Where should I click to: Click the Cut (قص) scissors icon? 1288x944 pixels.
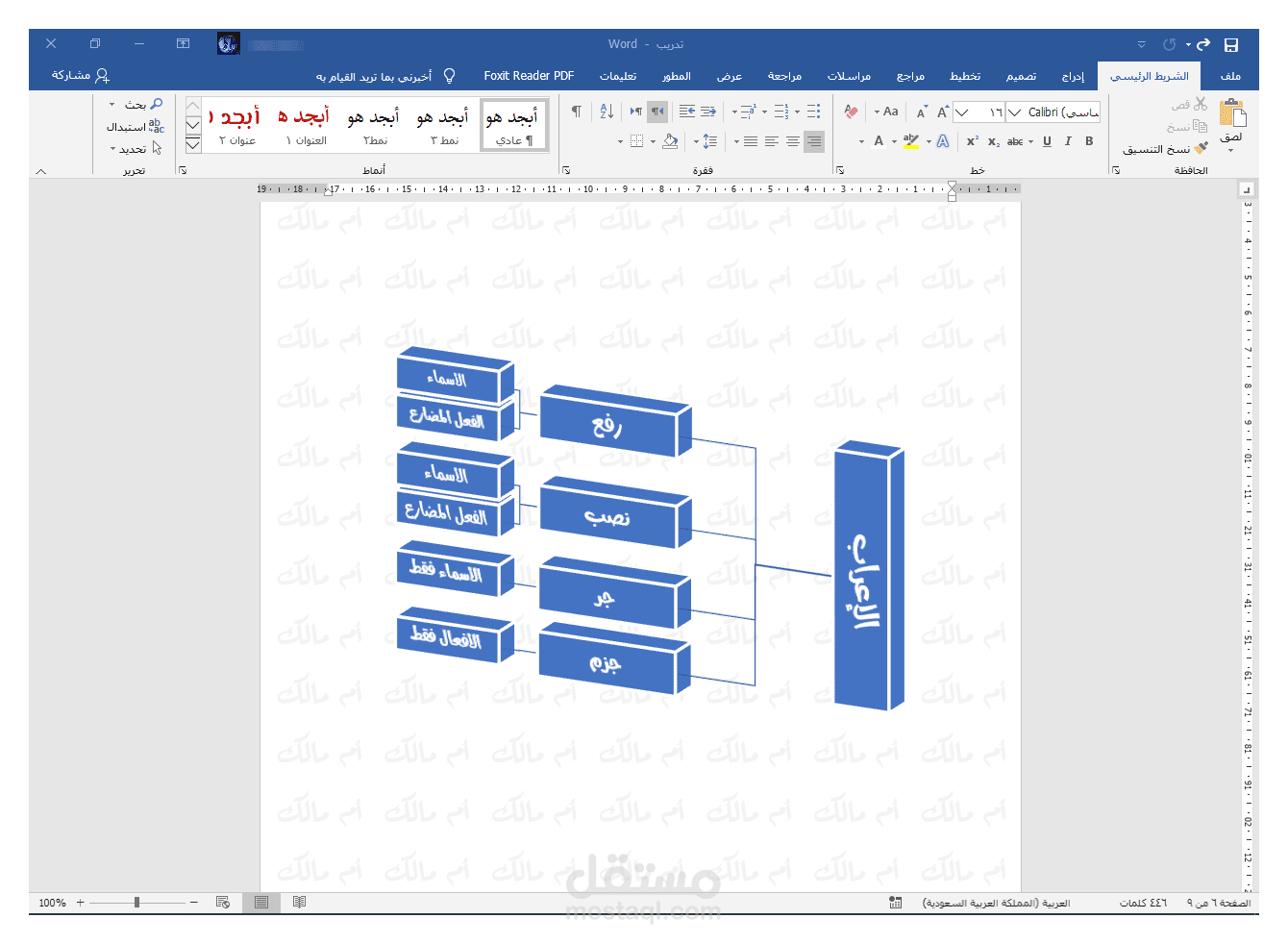(1201, 104)
